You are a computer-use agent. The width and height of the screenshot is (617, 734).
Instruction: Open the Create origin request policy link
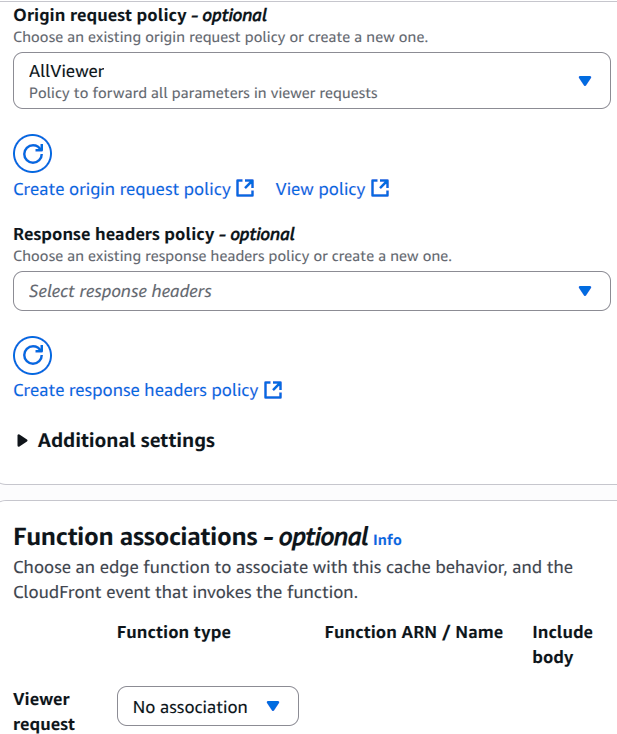click(122, 189)
